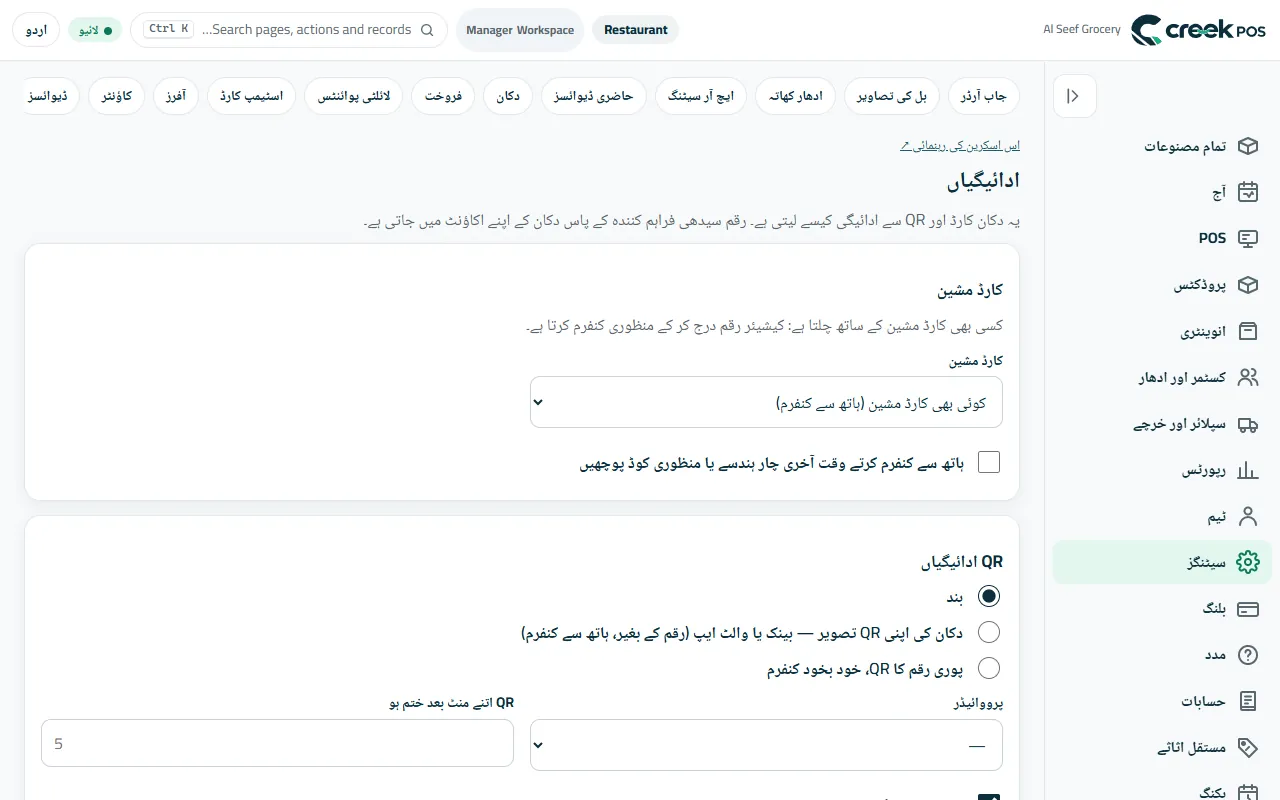The width and height of the screenshot is (1280, 800).
Task: Open the انوینٹری archive icon
Action: tap(1247, 331)
